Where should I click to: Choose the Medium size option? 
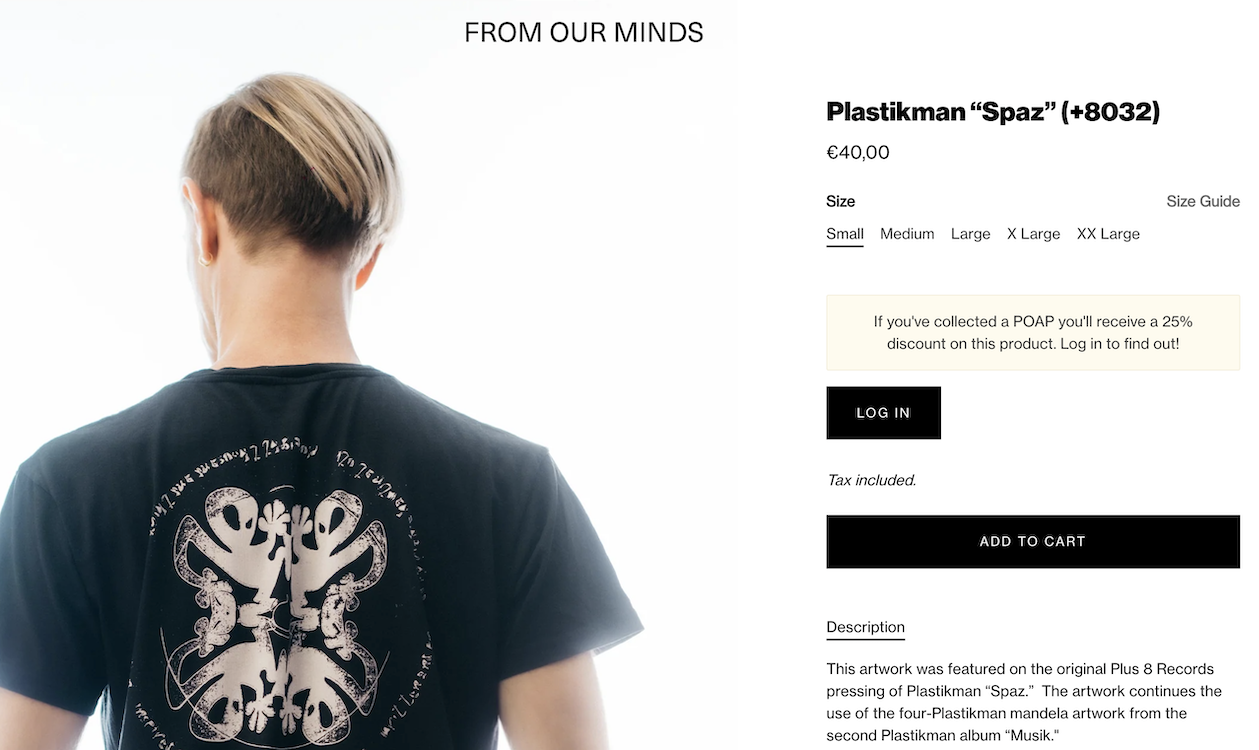pyautogui.click(x=907, y=234)
